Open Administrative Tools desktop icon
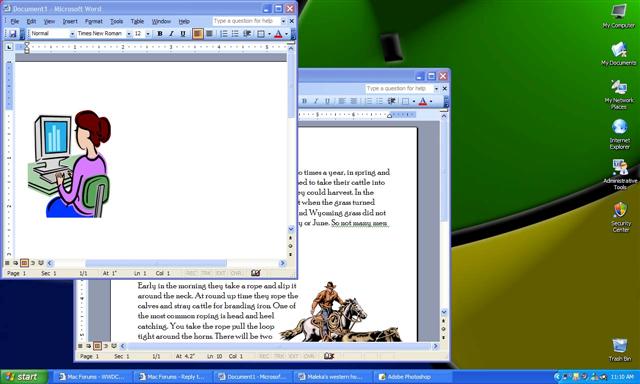Image resolution: width=640 pixels, height=384 pixels. pos(620,175)
